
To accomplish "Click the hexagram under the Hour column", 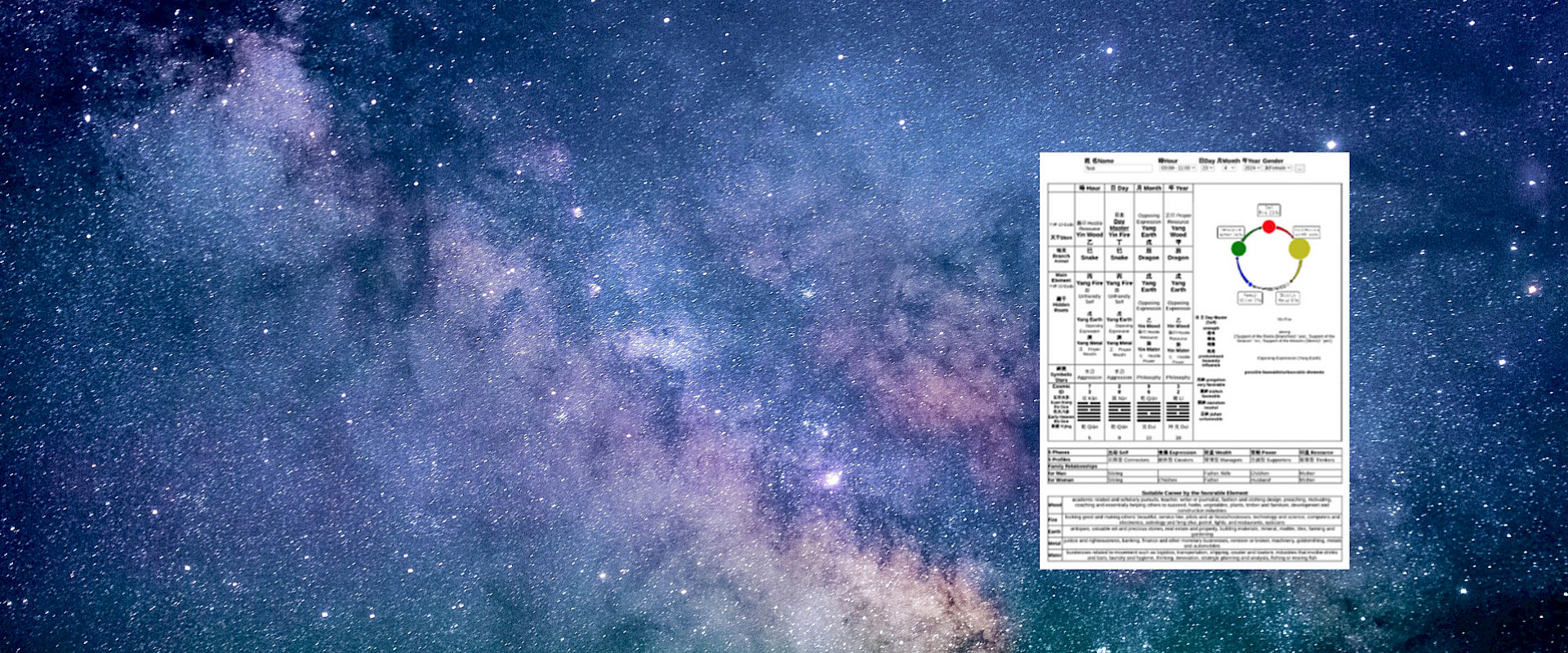I will coord(1089,411).
